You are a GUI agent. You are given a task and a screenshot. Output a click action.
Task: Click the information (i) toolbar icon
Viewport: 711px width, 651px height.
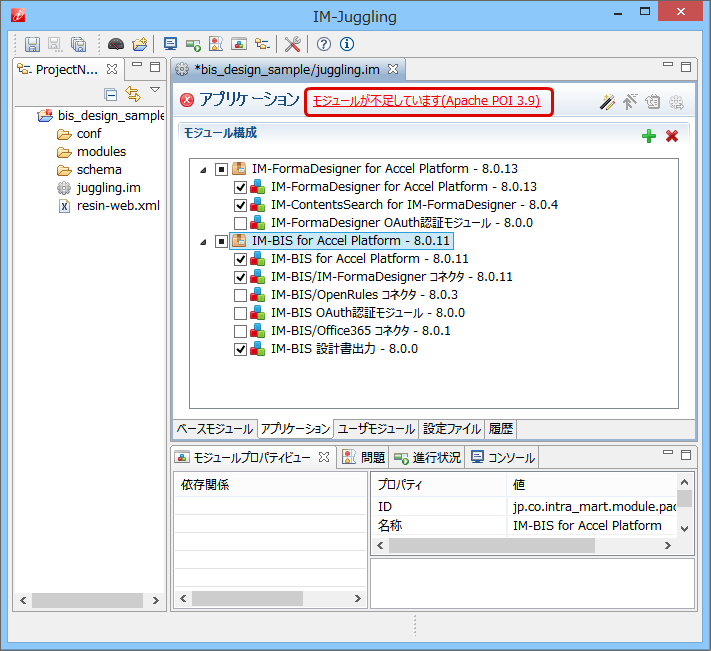(347, 44)
